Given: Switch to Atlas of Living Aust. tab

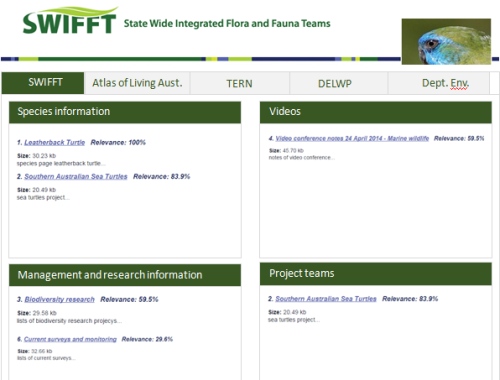Looking at the screenshot, I should pos(137,83).
